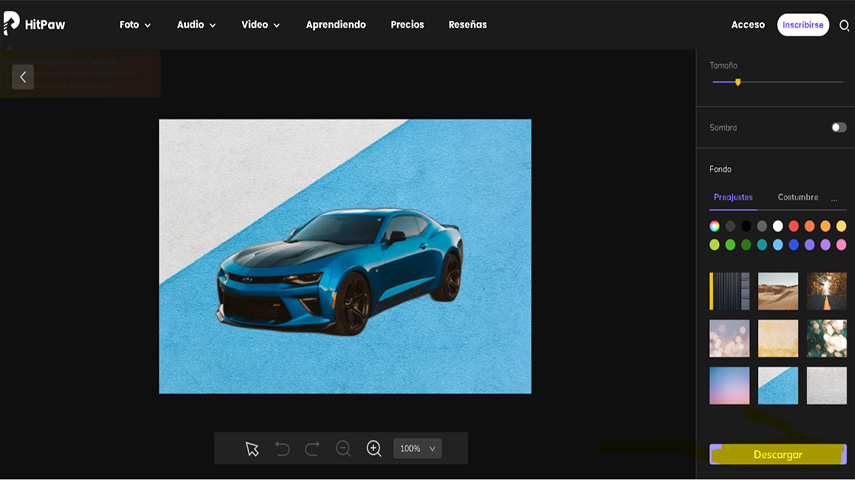Select the desert dunes background thumbnail

pos(778,291)
